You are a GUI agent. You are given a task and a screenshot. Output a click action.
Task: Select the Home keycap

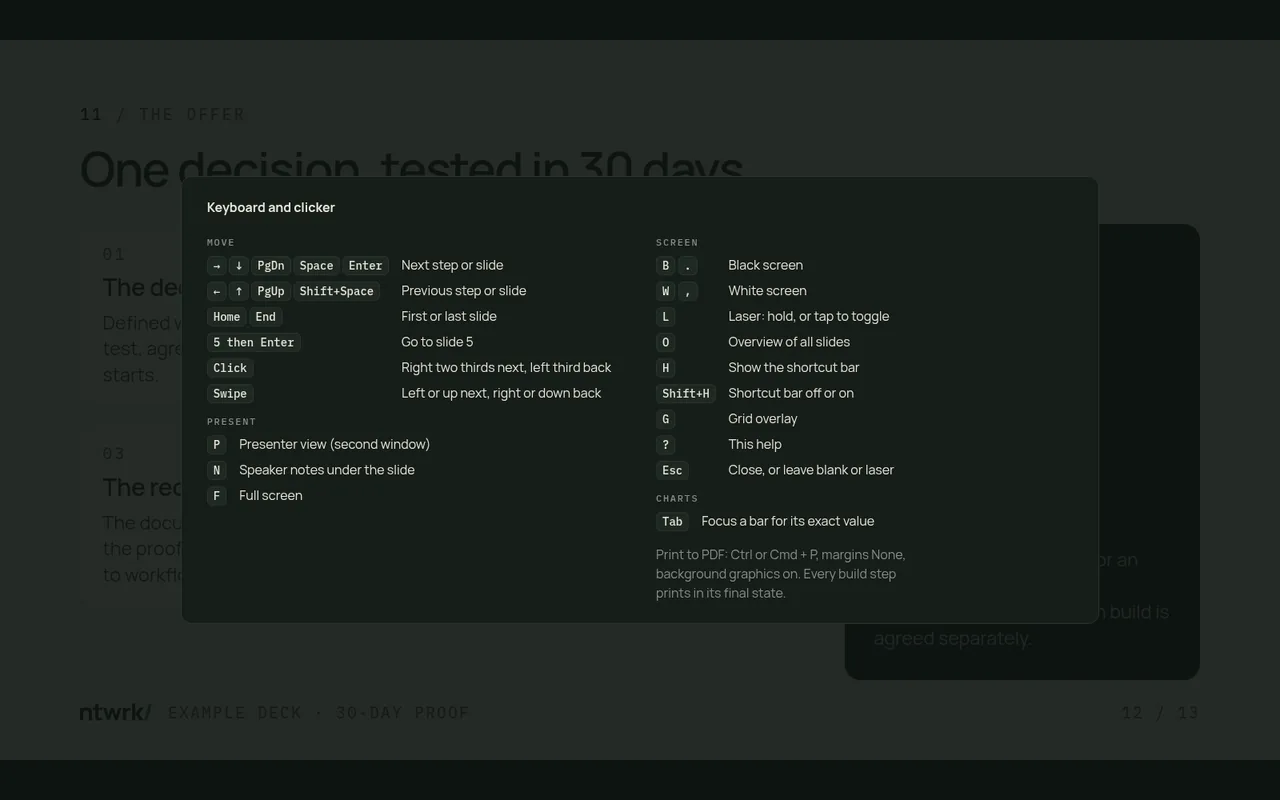(227, 317)
